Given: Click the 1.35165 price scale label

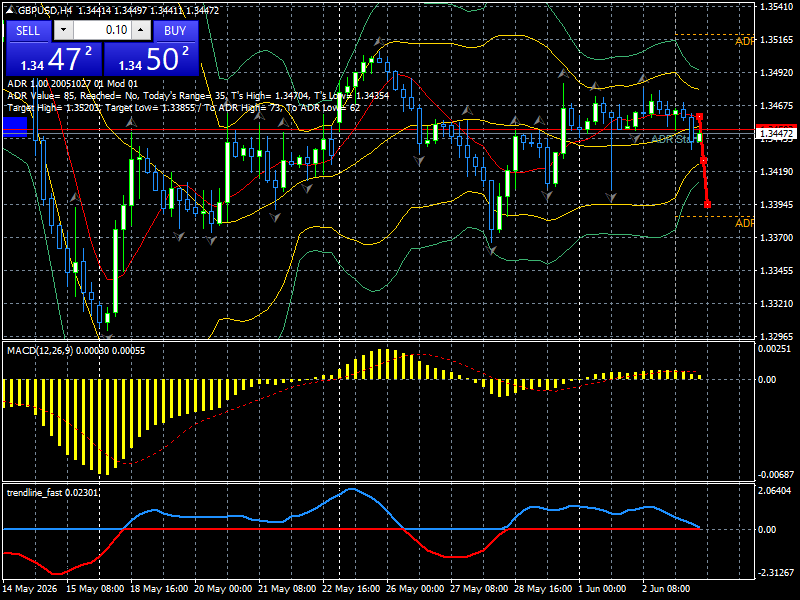Looking at the screenshot, I should 776,40.
